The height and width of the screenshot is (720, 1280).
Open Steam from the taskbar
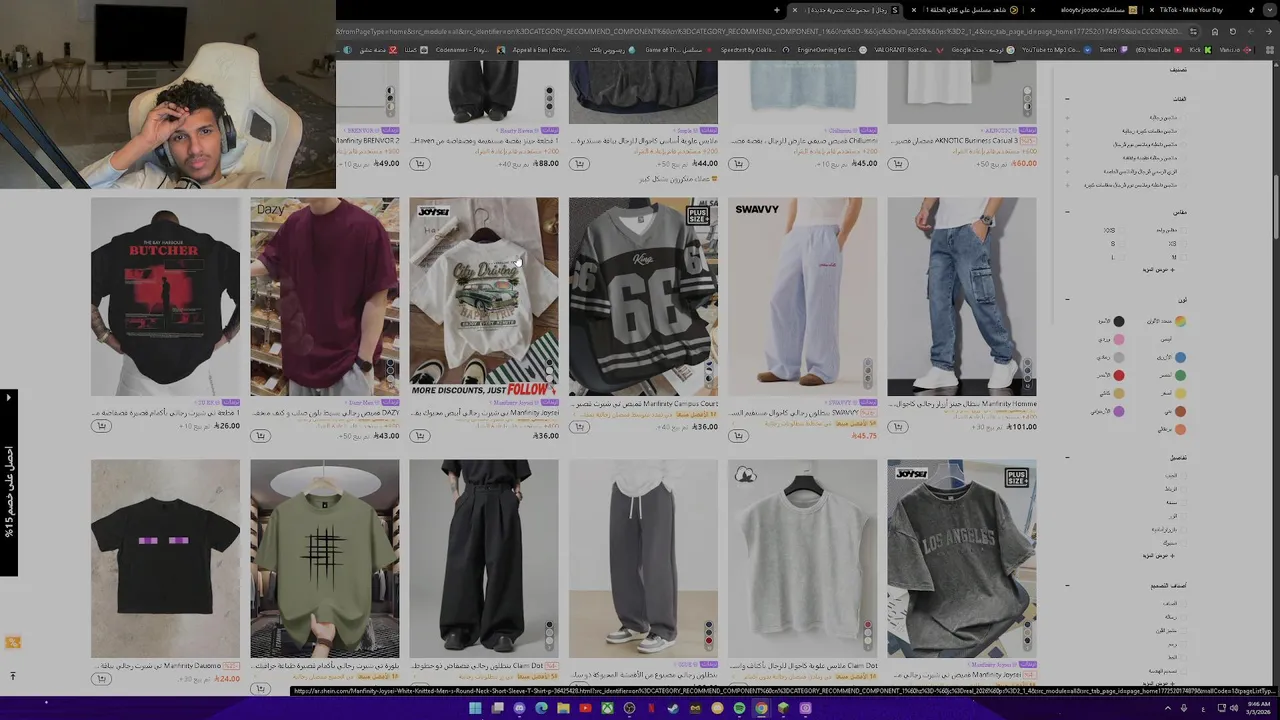673,708
